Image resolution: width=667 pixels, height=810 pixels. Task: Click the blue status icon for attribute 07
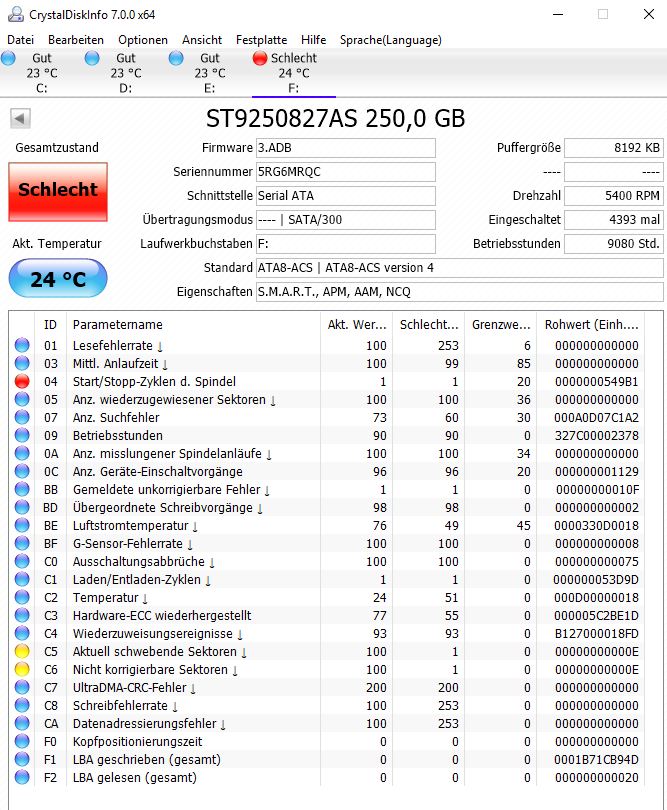22,417
